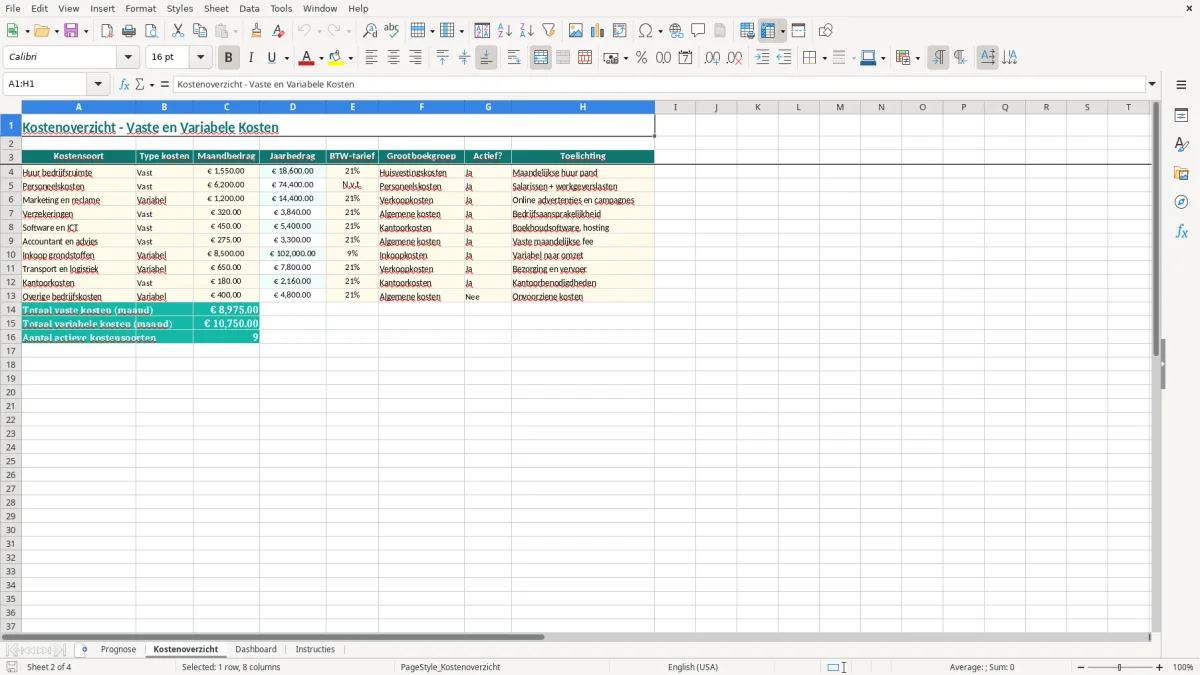
Task: Click the formula equals button
Action: [165, 84]
